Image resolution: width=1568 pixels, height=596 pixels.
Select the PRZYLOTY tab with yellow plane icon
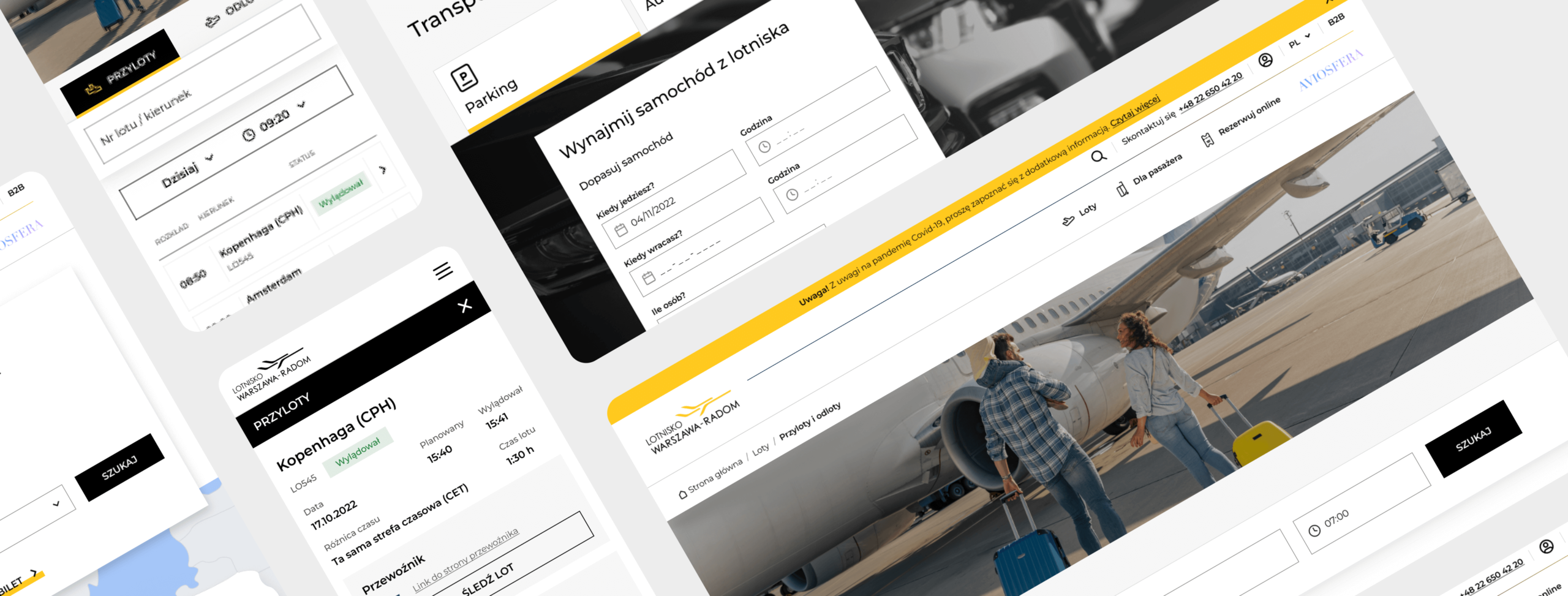point(121,73)
